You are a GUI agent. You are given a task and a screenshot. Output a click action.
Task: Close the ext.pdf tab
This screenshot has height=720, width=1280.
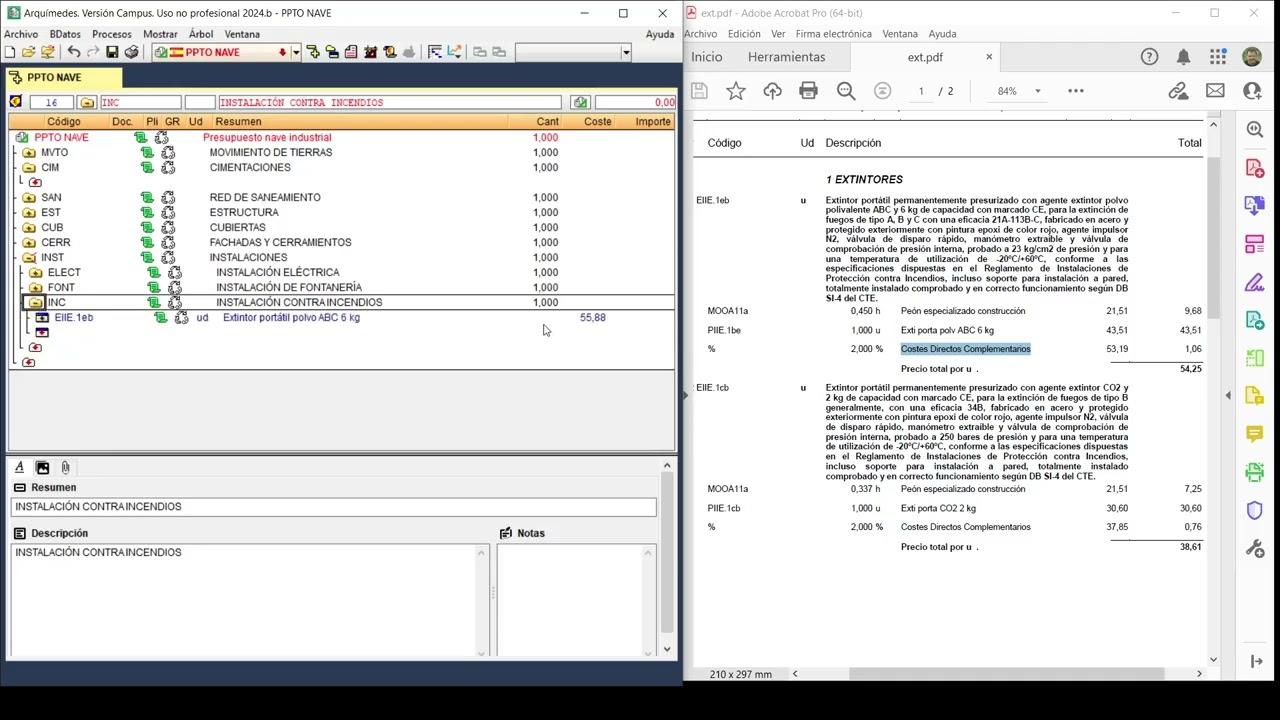click(989, 57)
